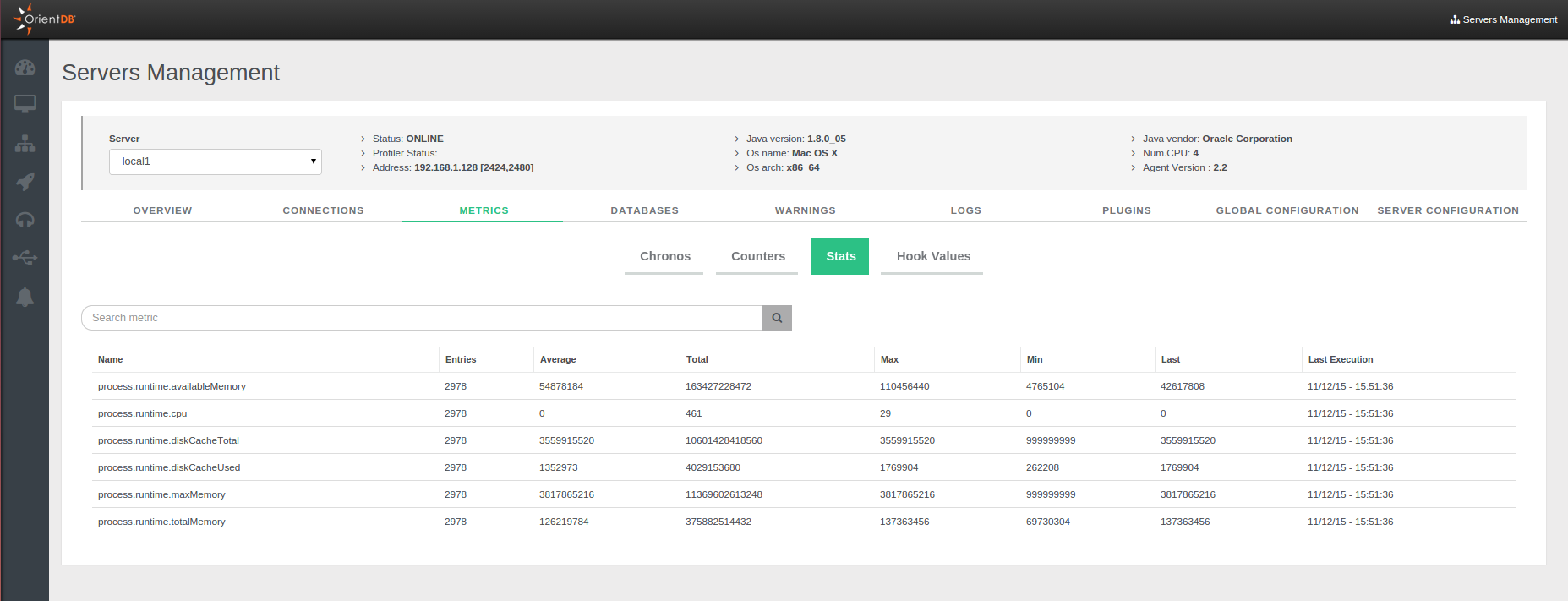Image resolution: width=1568 pixels, height=601 pixels.
Task: Select the Chronos metrics button
Action: pyautogui.click(x=664, y=256)
